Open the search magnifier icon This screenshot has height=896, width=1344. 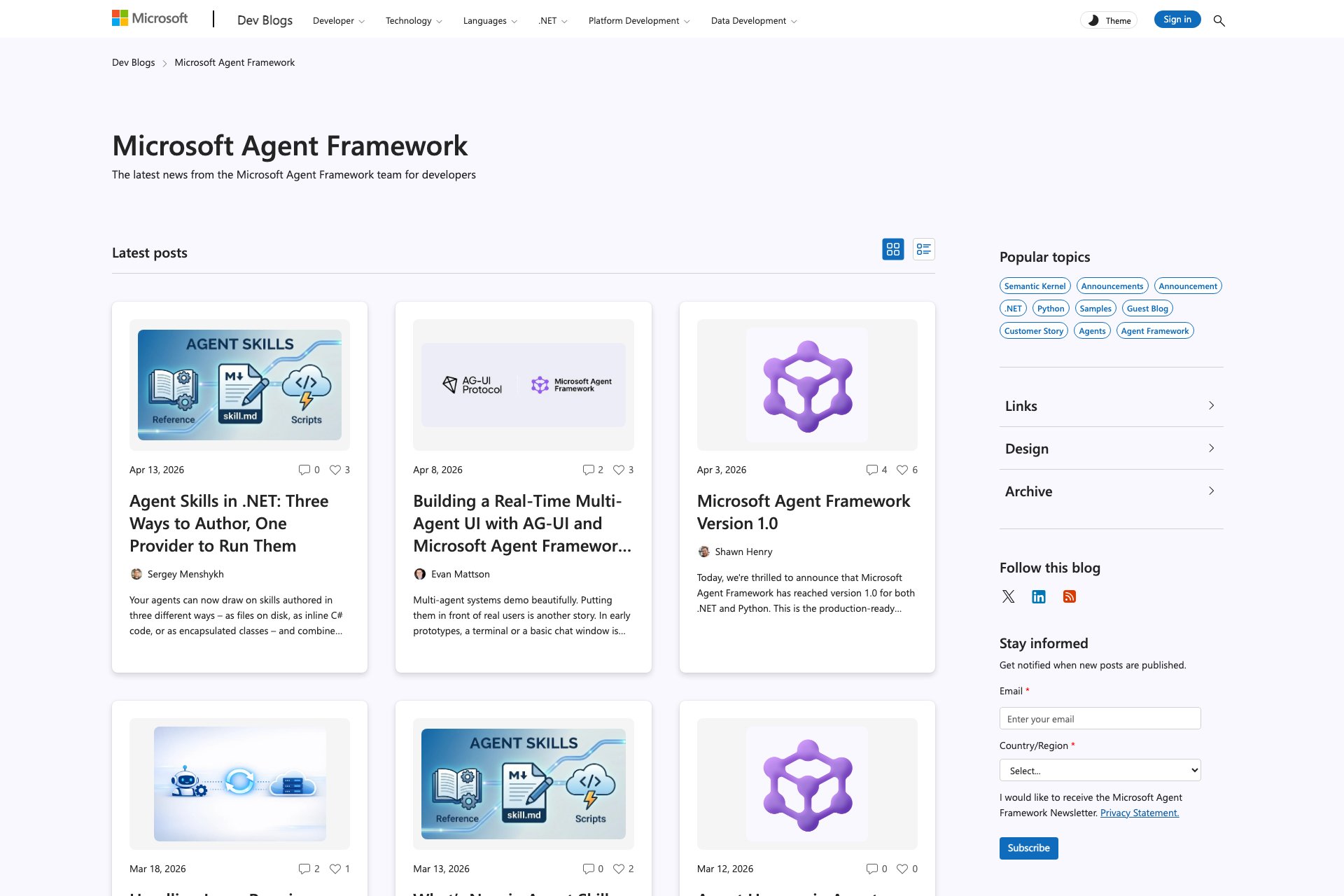click(1219, 21)
